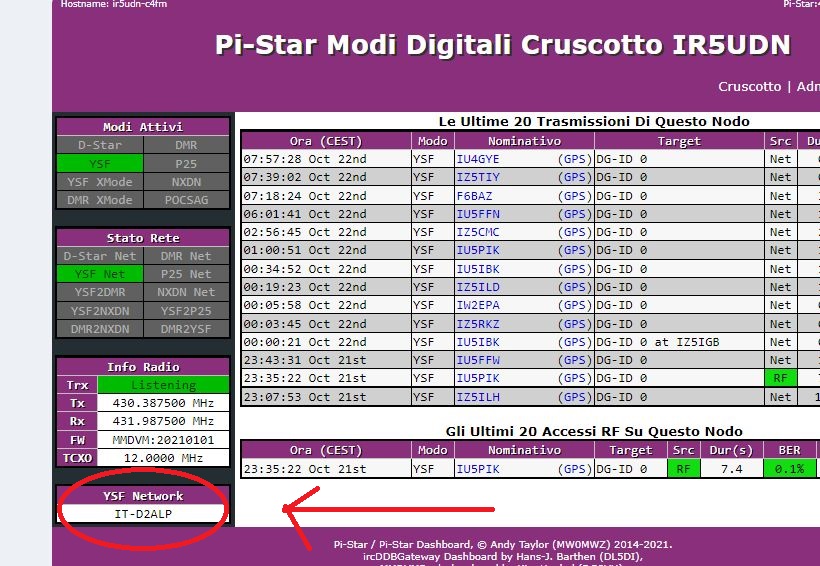The image size is (820, 566).
Task: Select the P25 Net status cell
Action: [186, 274]
